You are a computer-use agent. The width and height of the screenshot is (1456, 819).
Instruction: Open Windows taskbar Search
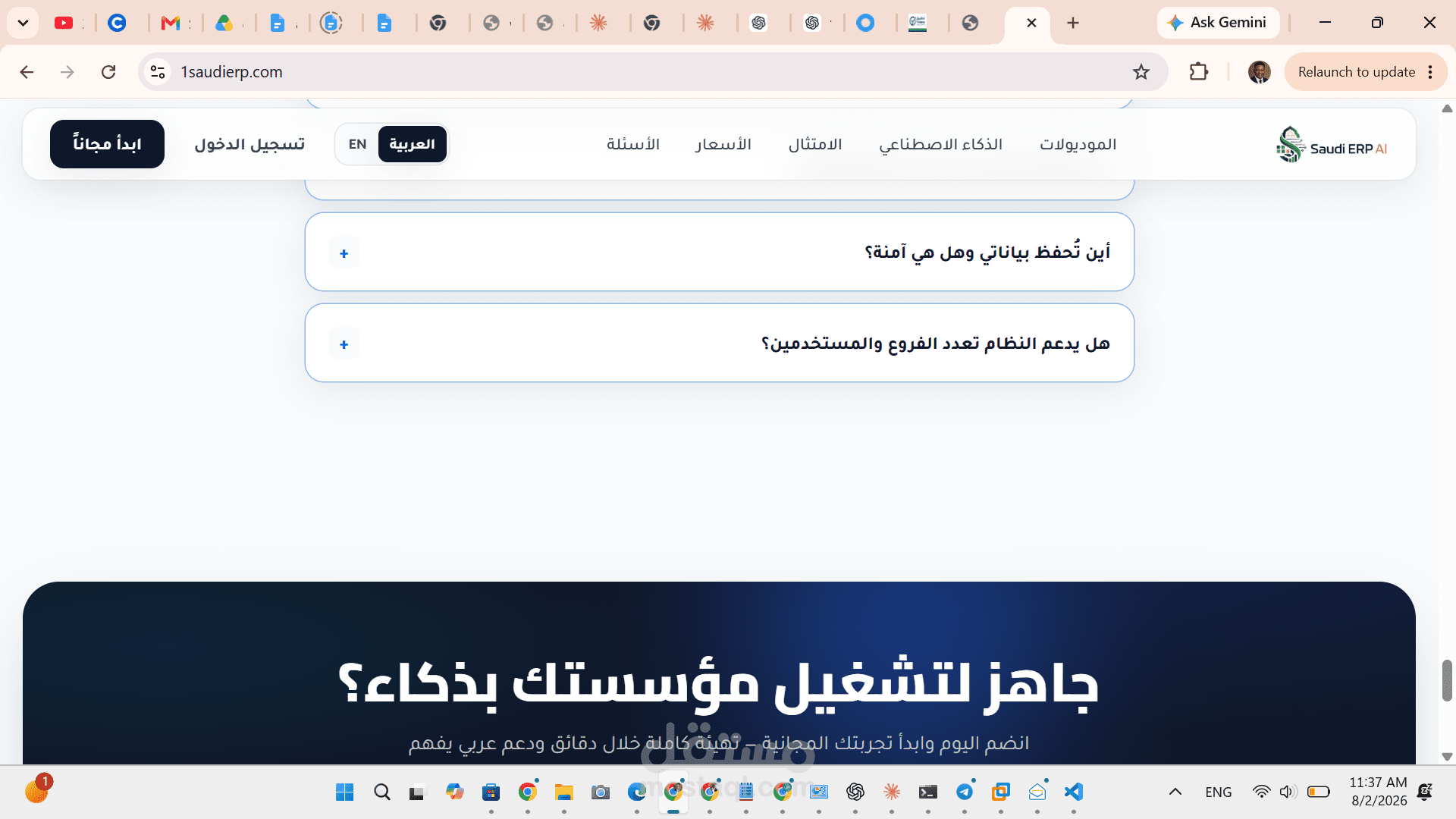pyautogui.click(x=381, y=792)
